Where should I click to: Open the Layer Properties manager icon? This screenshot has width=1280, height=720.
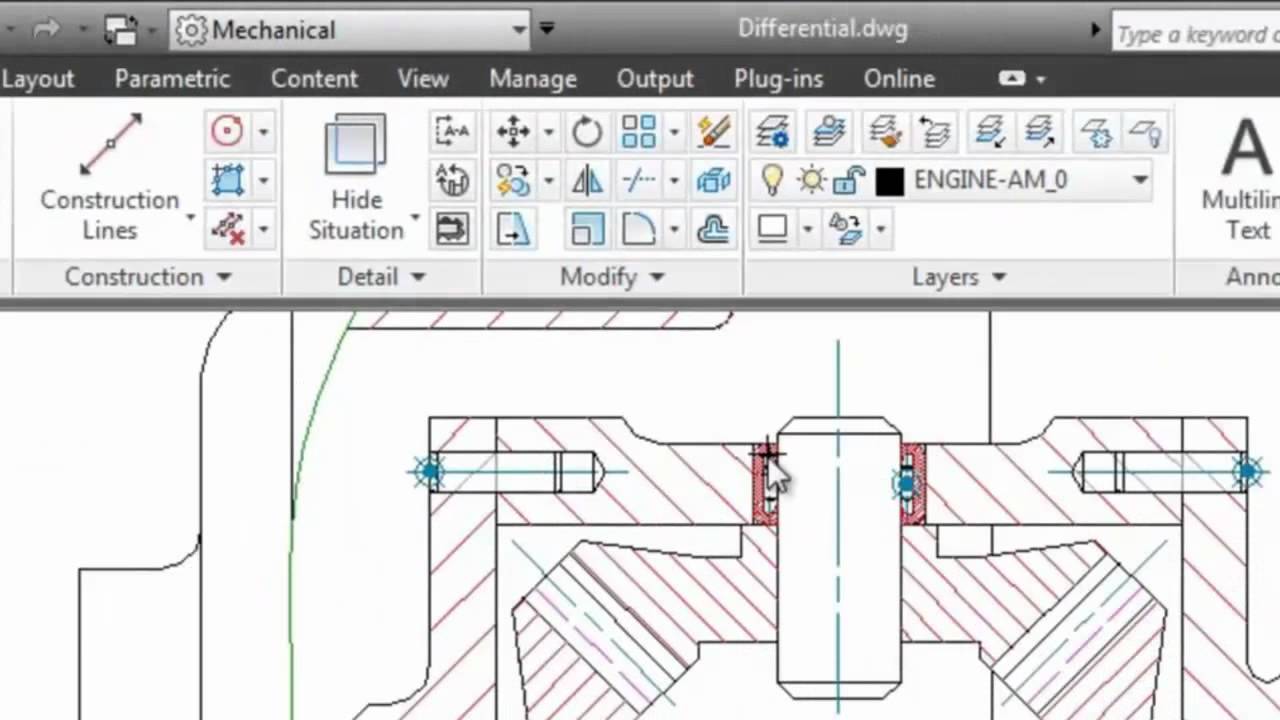(773, 131)
